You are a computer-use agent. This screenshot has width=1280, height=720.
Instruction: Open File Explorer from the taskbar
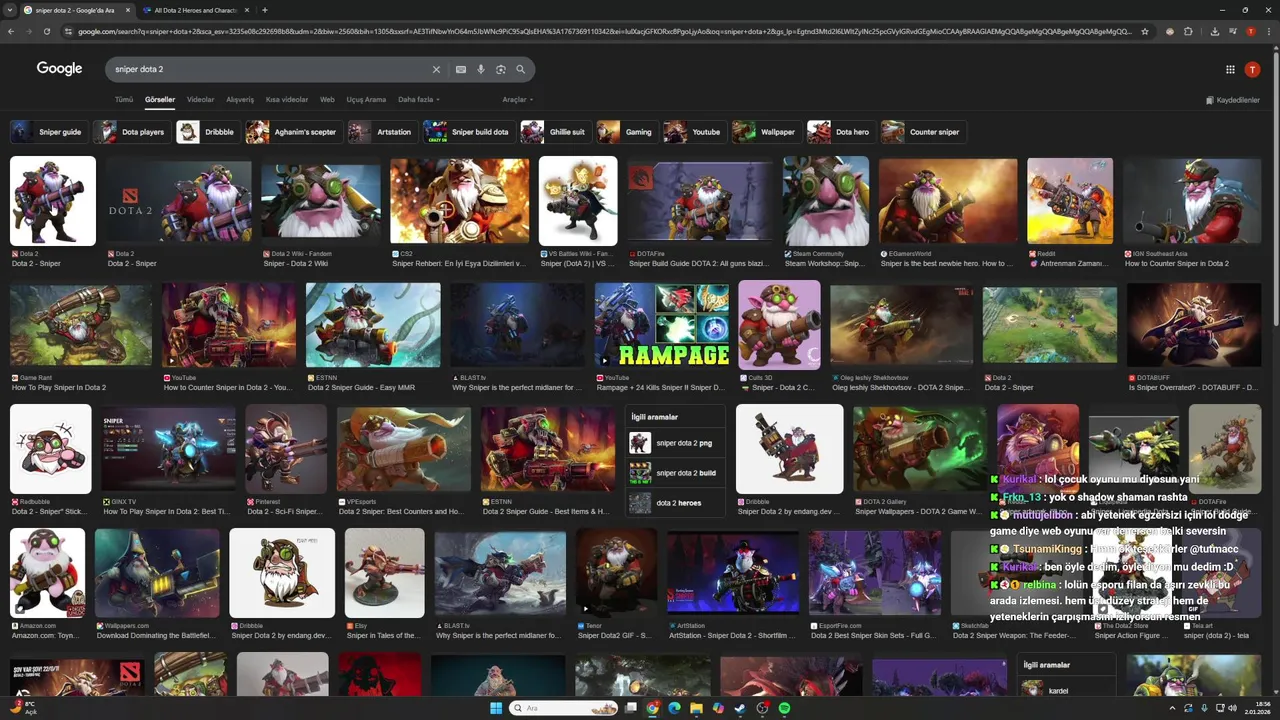(696, 708)
